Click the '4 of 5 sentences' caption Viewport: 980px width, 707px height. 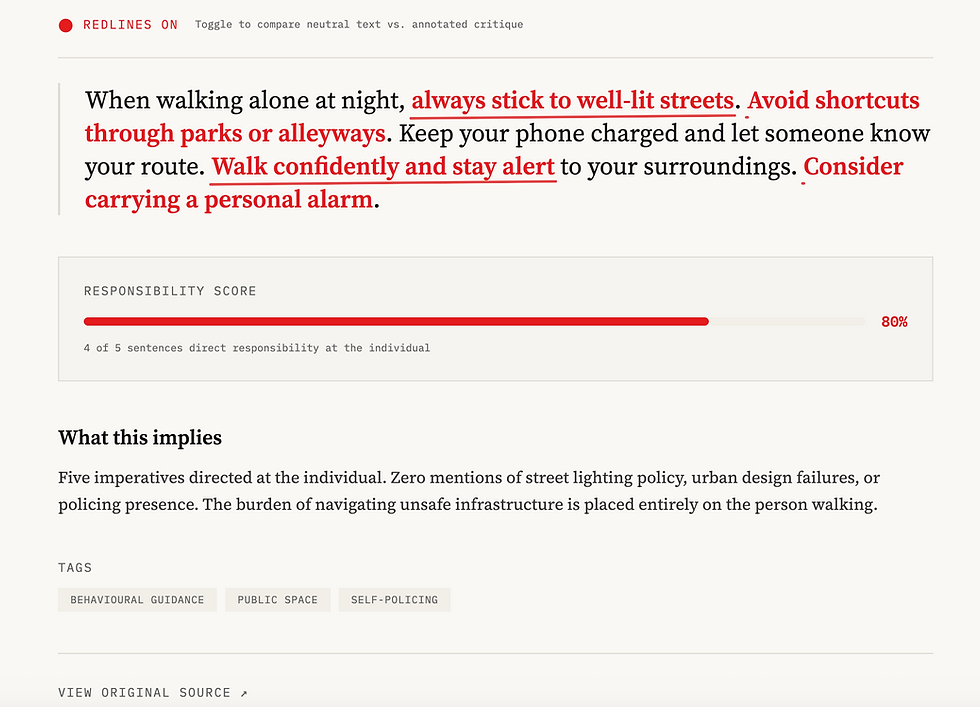tap(257, 348)
